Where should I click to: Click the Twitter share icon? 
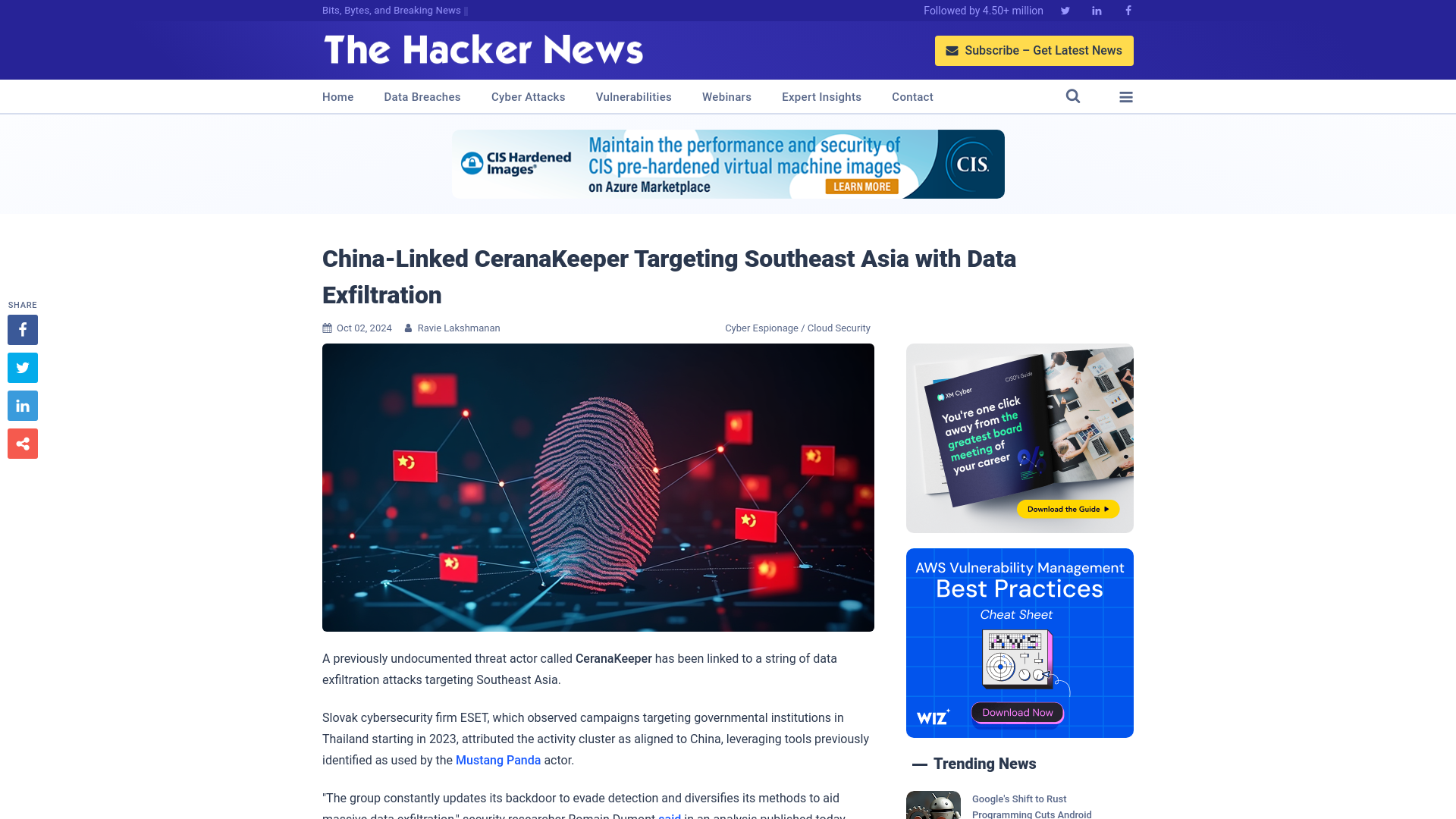pyautogui.click(x=22, y=368)
